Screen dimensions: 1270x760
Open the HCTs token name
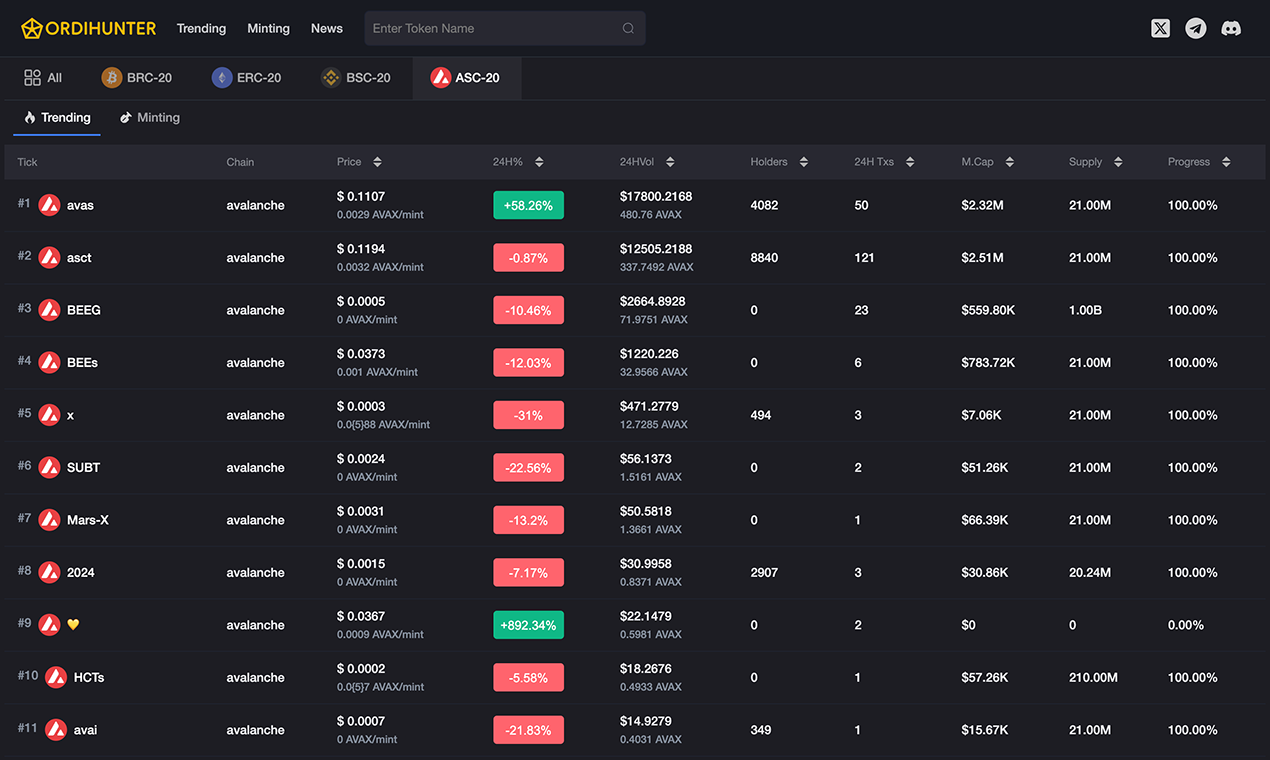(x=89, y=677)
